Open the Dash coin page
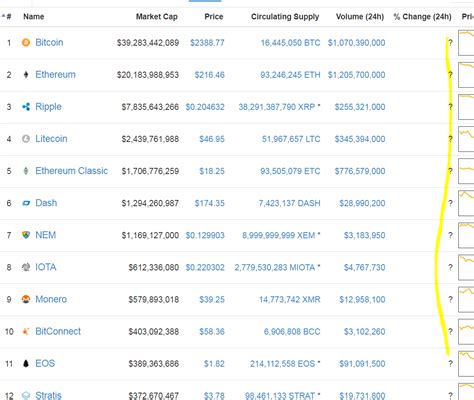The height and width of the screenshot is (400, 474). pyautogui.click(x=46, y=203)
